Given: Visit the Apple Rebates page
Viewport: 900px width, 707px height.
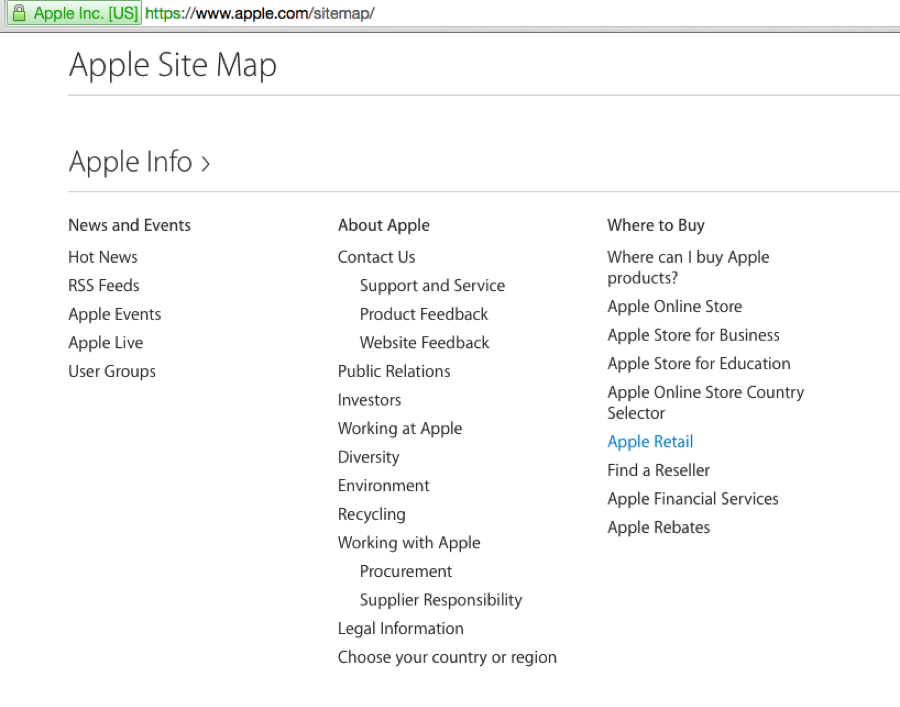Looking at the screenshot, I should tap(659, 527).
